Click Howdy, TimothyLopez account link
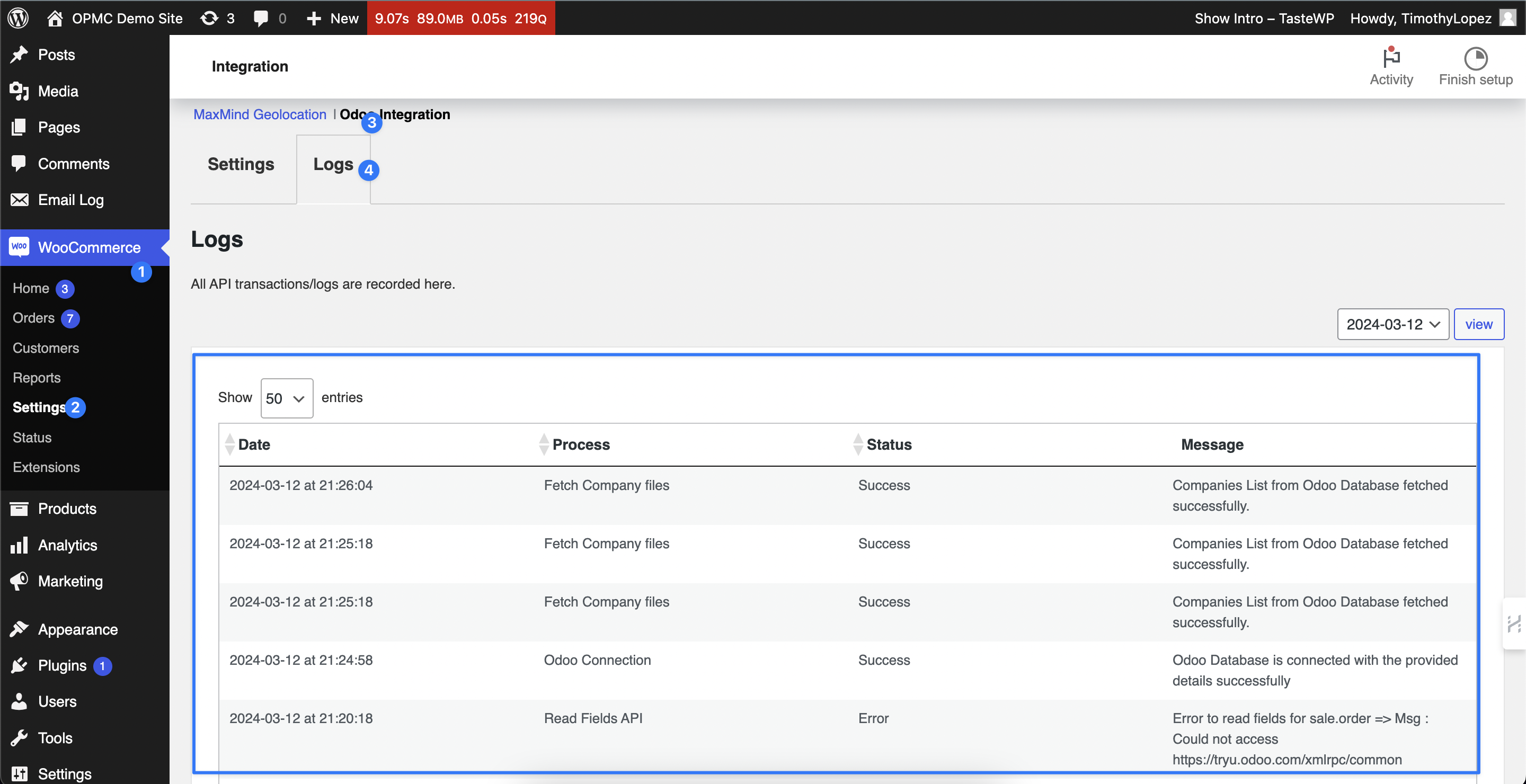 tap(1421, 19)
